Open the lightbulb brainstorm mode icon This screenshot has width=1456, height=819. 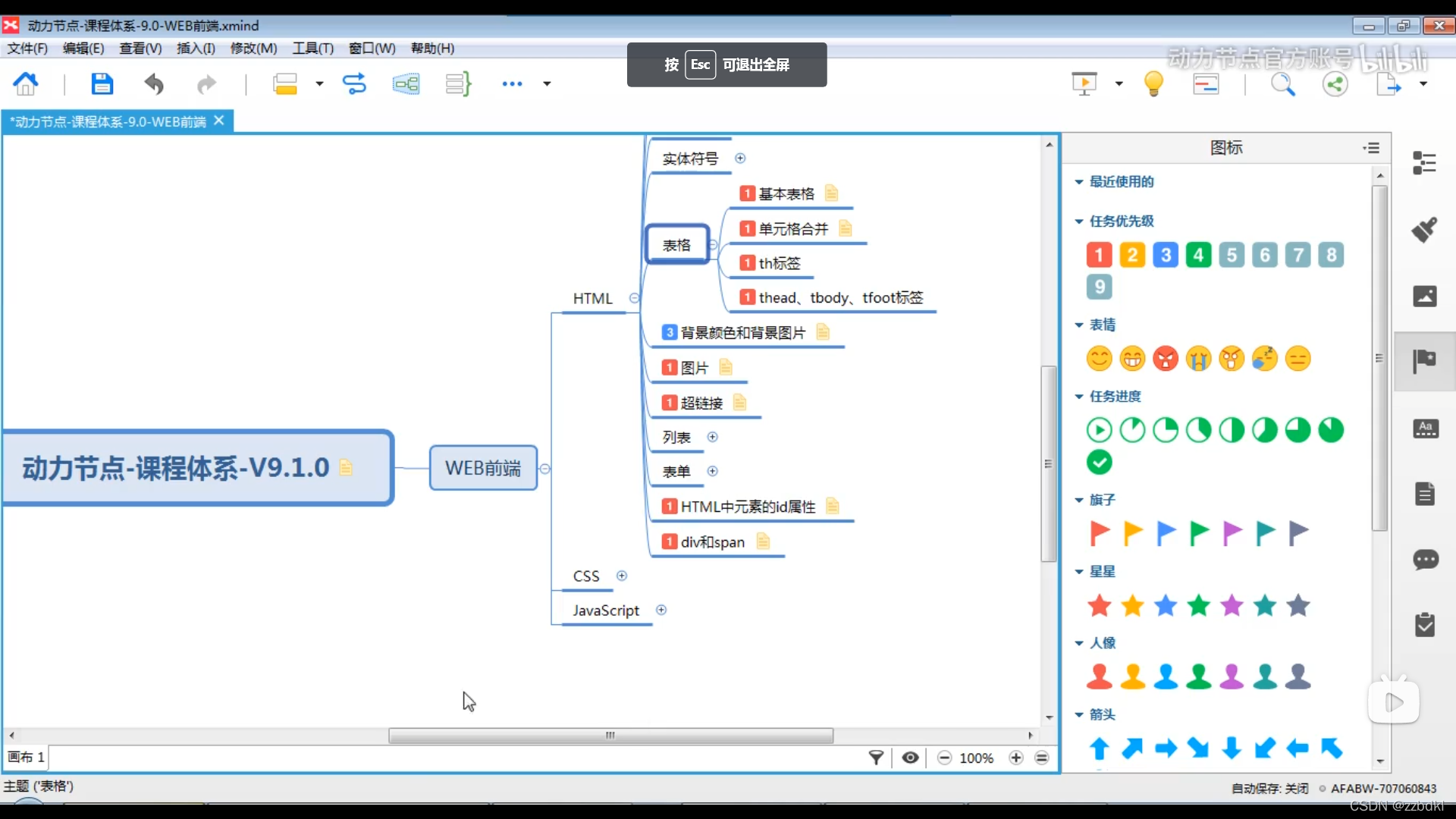[1153, 83]
